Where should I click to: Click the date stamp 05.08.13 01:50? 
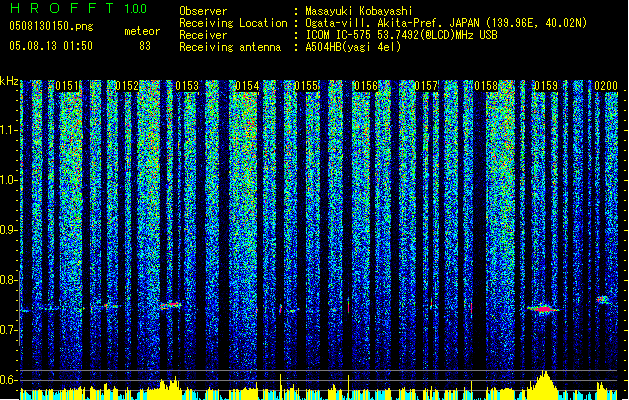click(x=51, y=46)
